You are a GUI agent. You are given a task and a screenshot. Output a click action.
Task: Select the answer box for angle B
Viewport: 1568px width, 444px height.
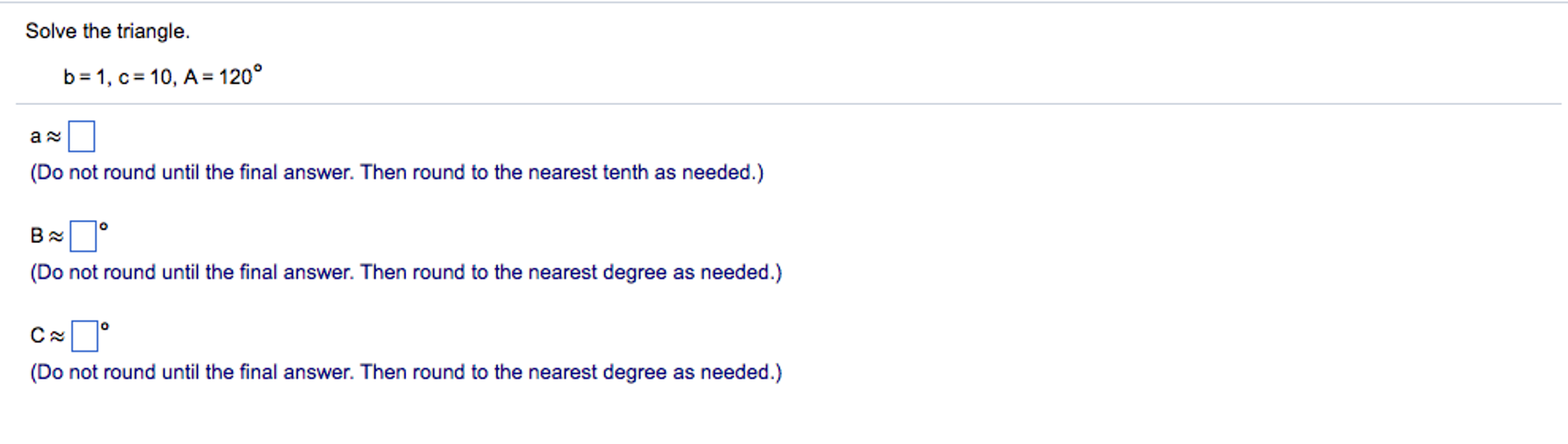pyautogui.click(x=83, y=236)
